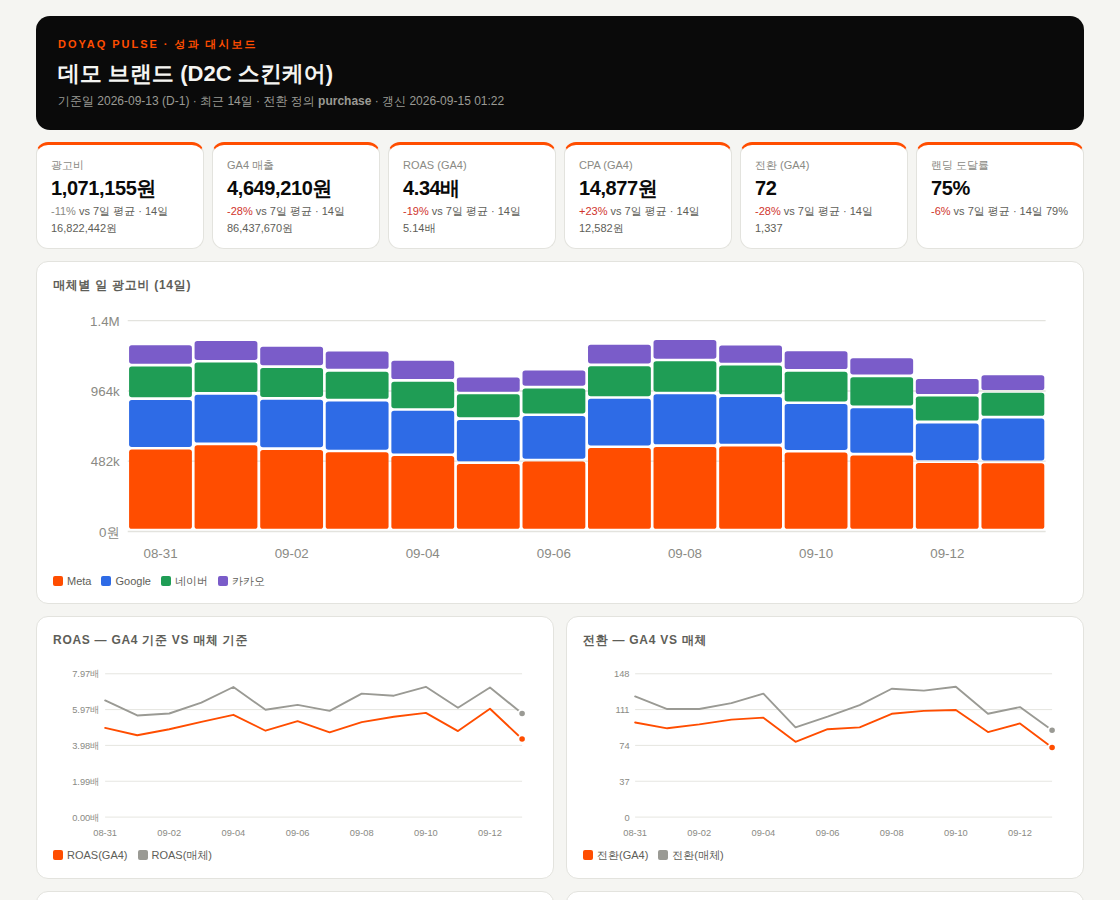Viewport: 1120px width, 900px height.
Task: Click the 데모 브랜드 (D2C 스킨케어) title
Action: pyautogui.click(x=195, y=74)
